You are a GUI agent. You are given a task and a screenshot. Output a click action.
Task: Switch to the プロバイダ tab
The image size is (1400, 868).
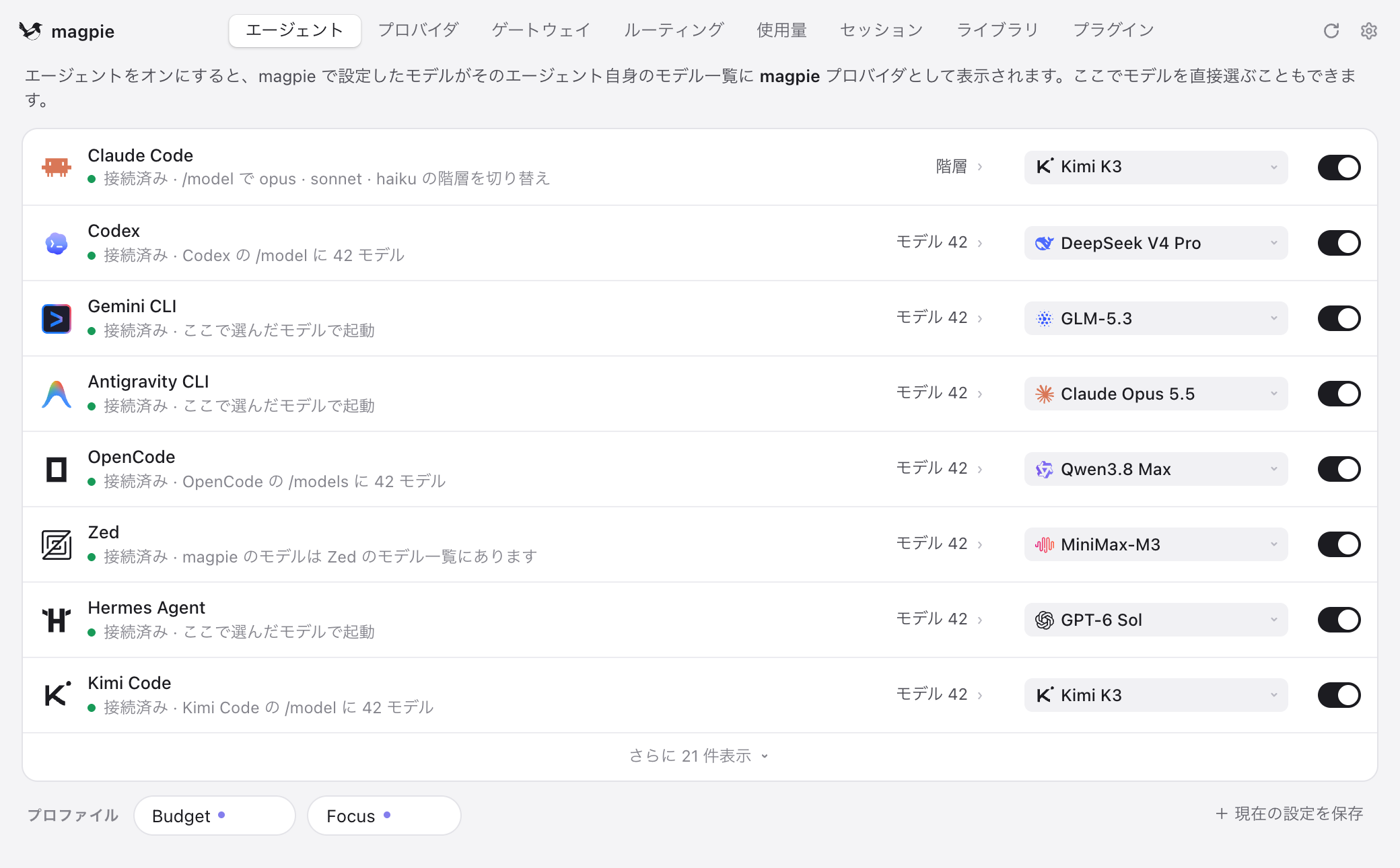point(418,30)
